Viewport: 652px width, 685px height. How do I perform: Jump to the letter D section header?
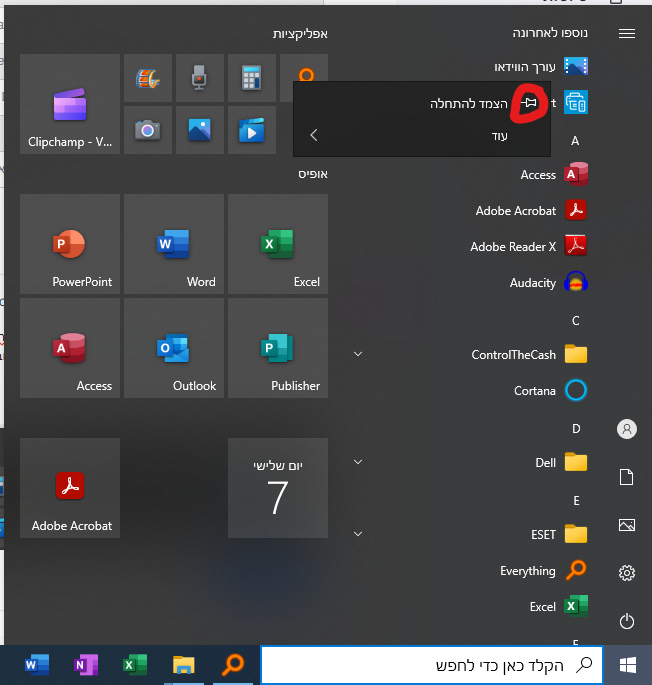pos(576,429)
